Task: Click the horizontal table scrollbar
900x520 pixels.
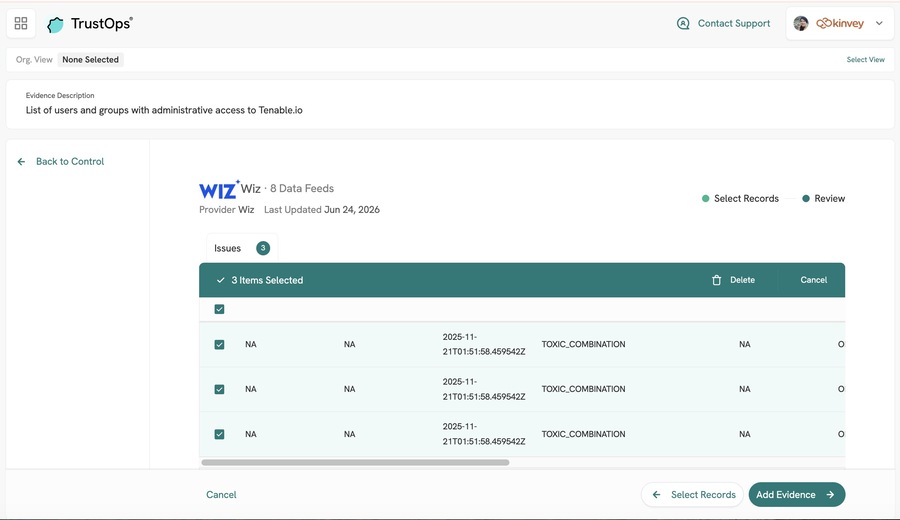Action: [x=355, y=463]
